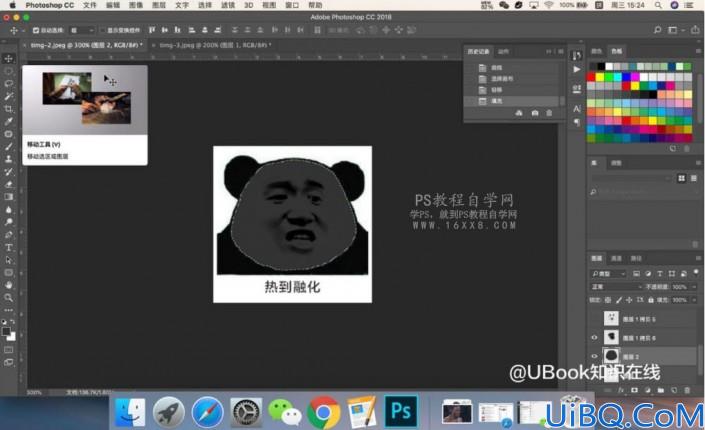
Task: Show the 图层 1 拷贝 5 layer
Action: tap(594, 318)
